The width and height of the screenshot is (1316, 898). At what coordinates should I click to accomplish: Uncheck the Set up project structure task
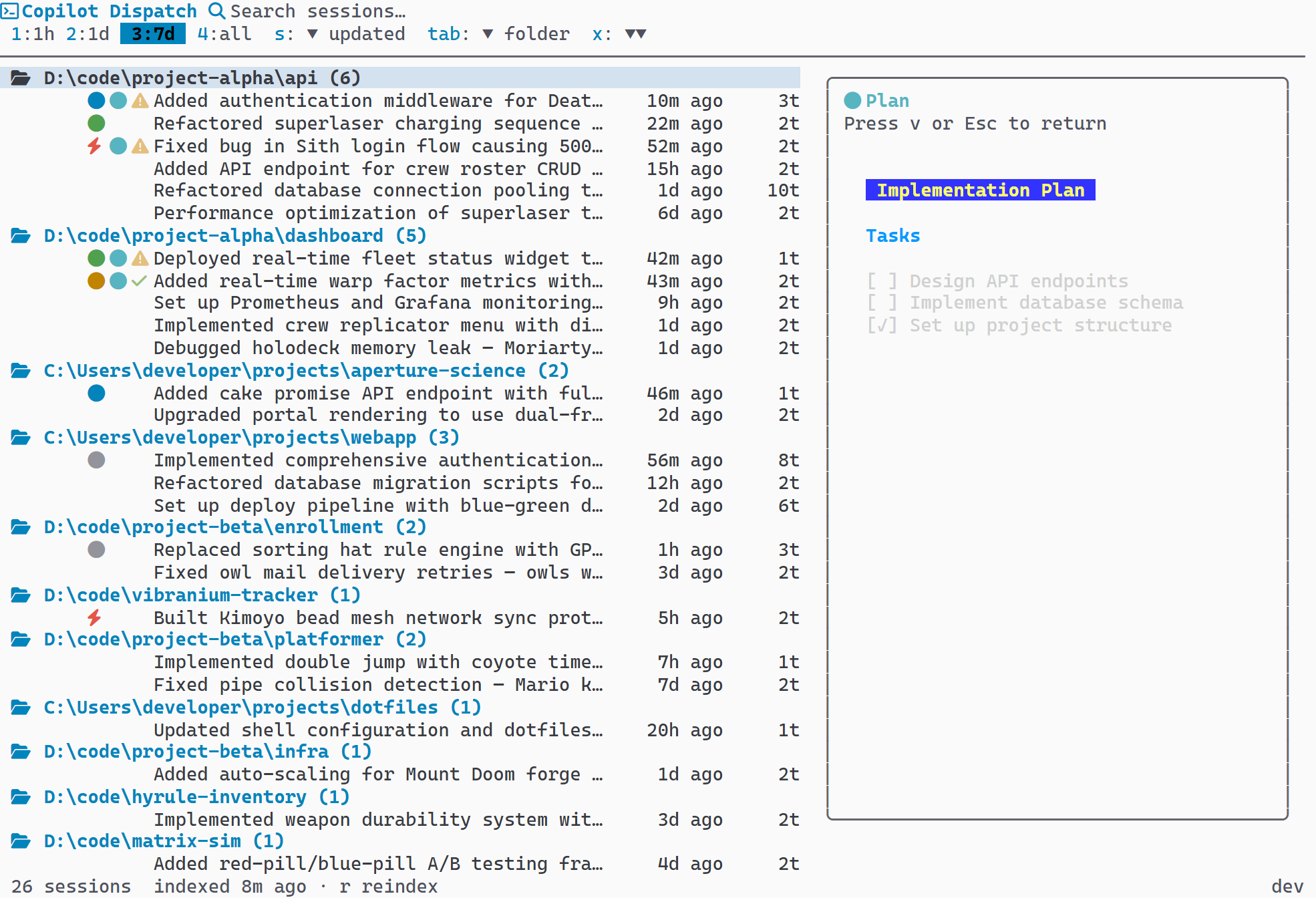(x=882, y=326)
